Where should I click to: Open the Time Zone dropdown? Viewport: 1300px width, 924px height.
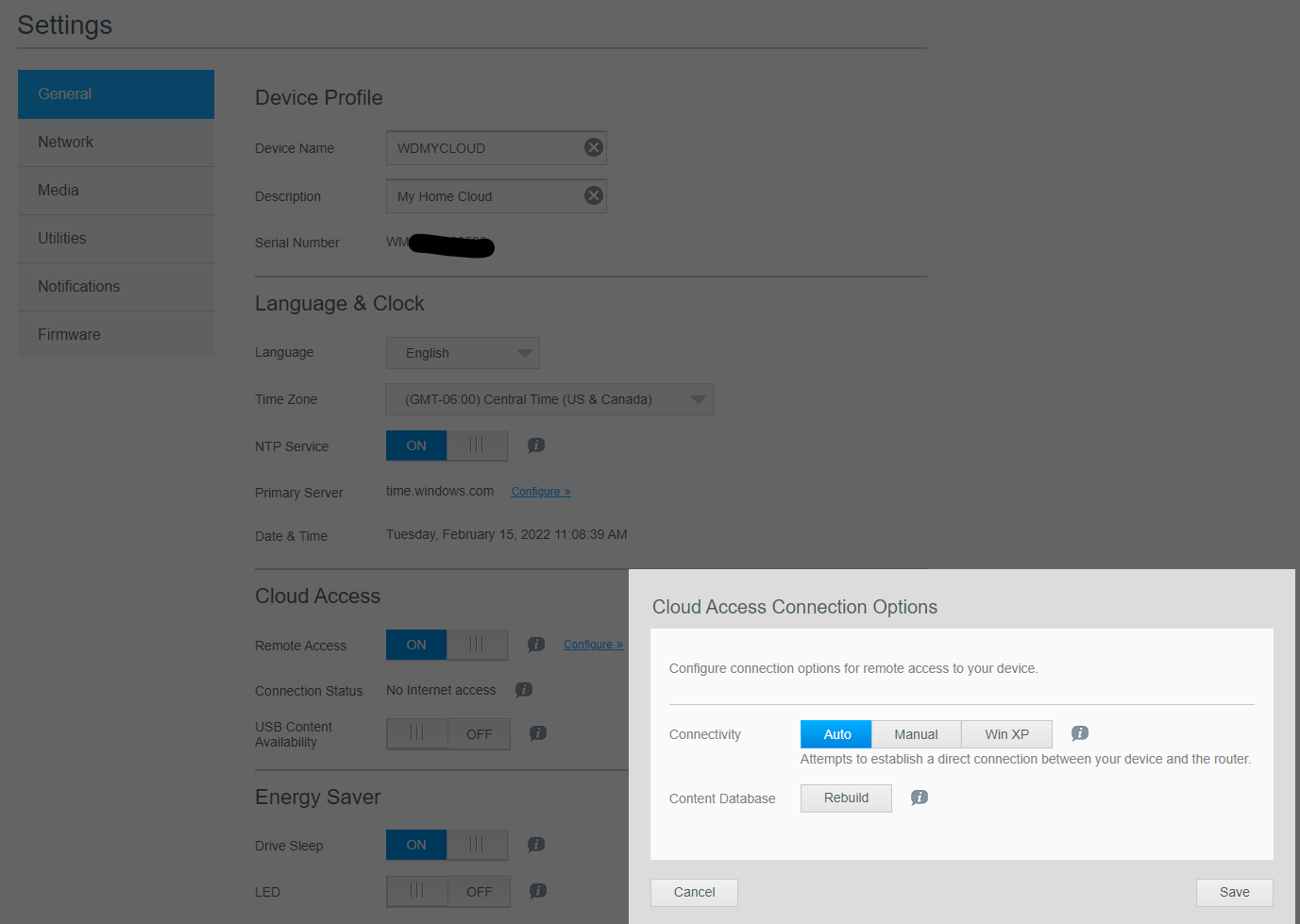coord(549,399)
